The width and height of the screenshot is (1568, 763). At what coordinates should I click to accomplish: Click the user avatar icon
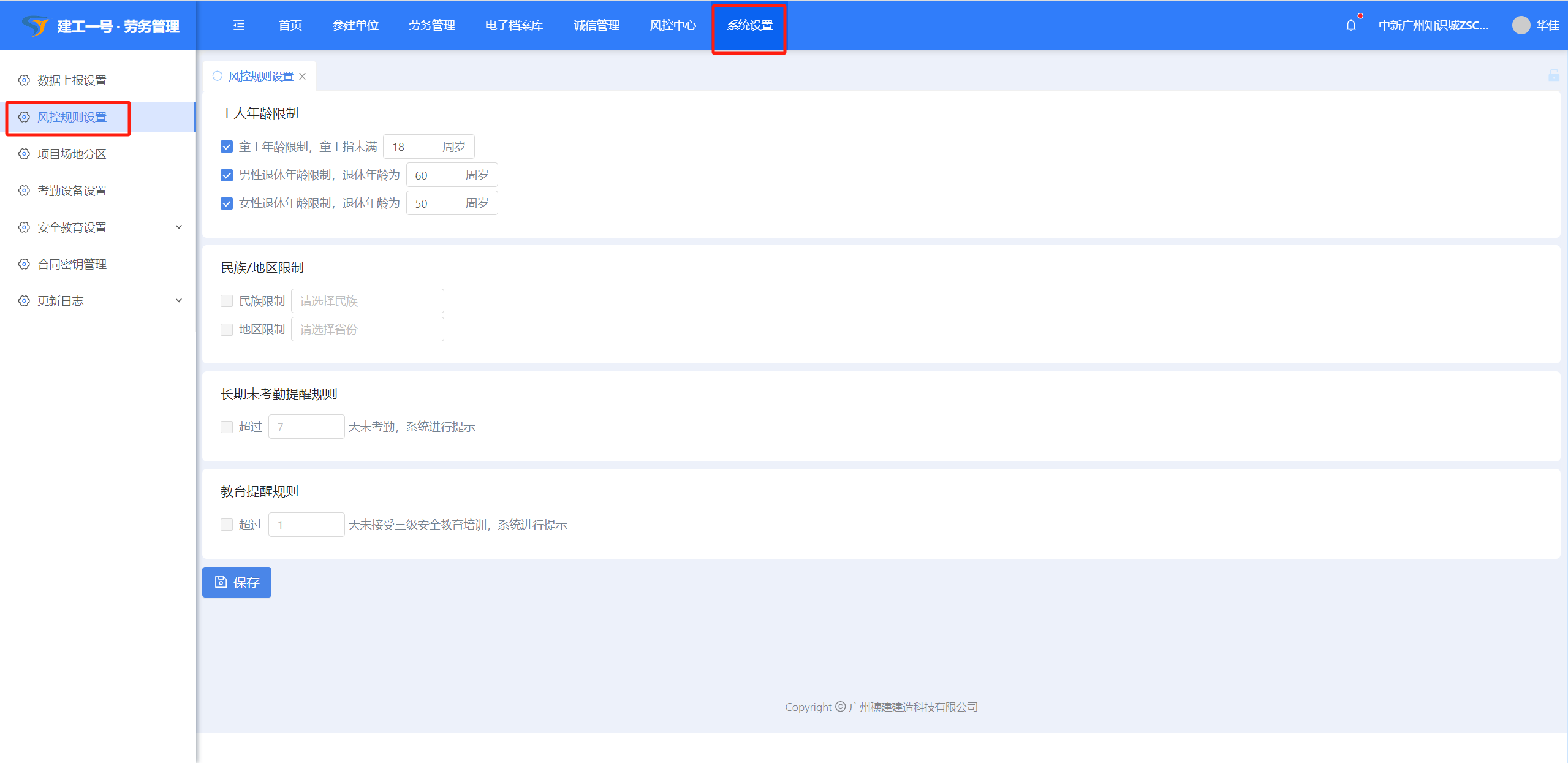coord(1520,25)
